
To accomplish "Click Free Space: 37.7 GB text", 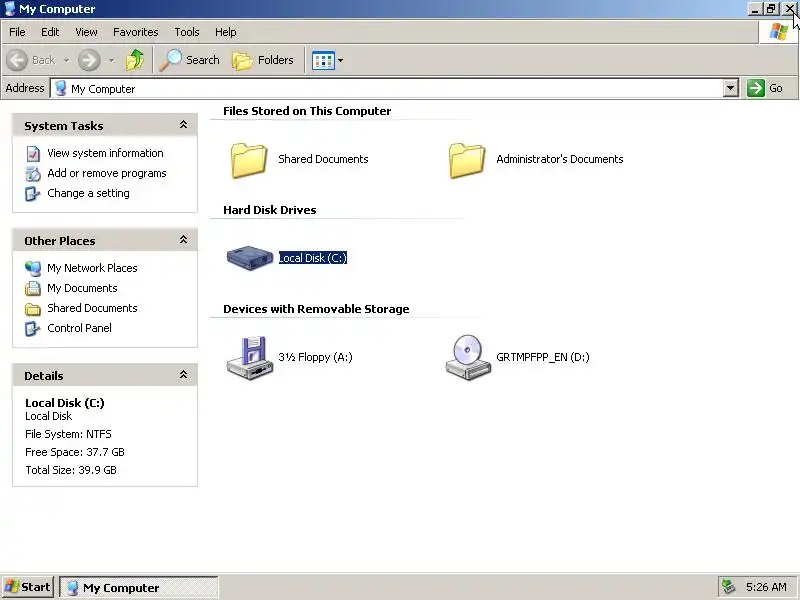I will click(74, 452).
